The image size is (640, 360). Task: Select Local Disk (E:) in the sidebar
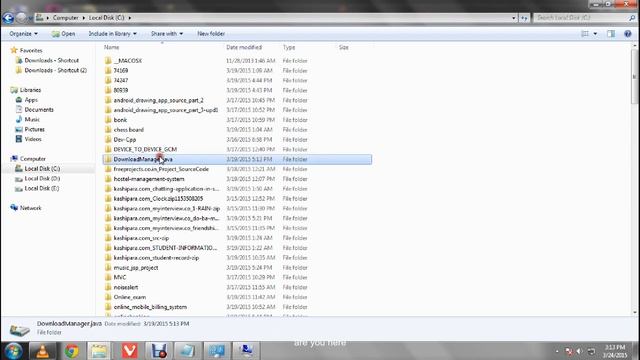42,188
